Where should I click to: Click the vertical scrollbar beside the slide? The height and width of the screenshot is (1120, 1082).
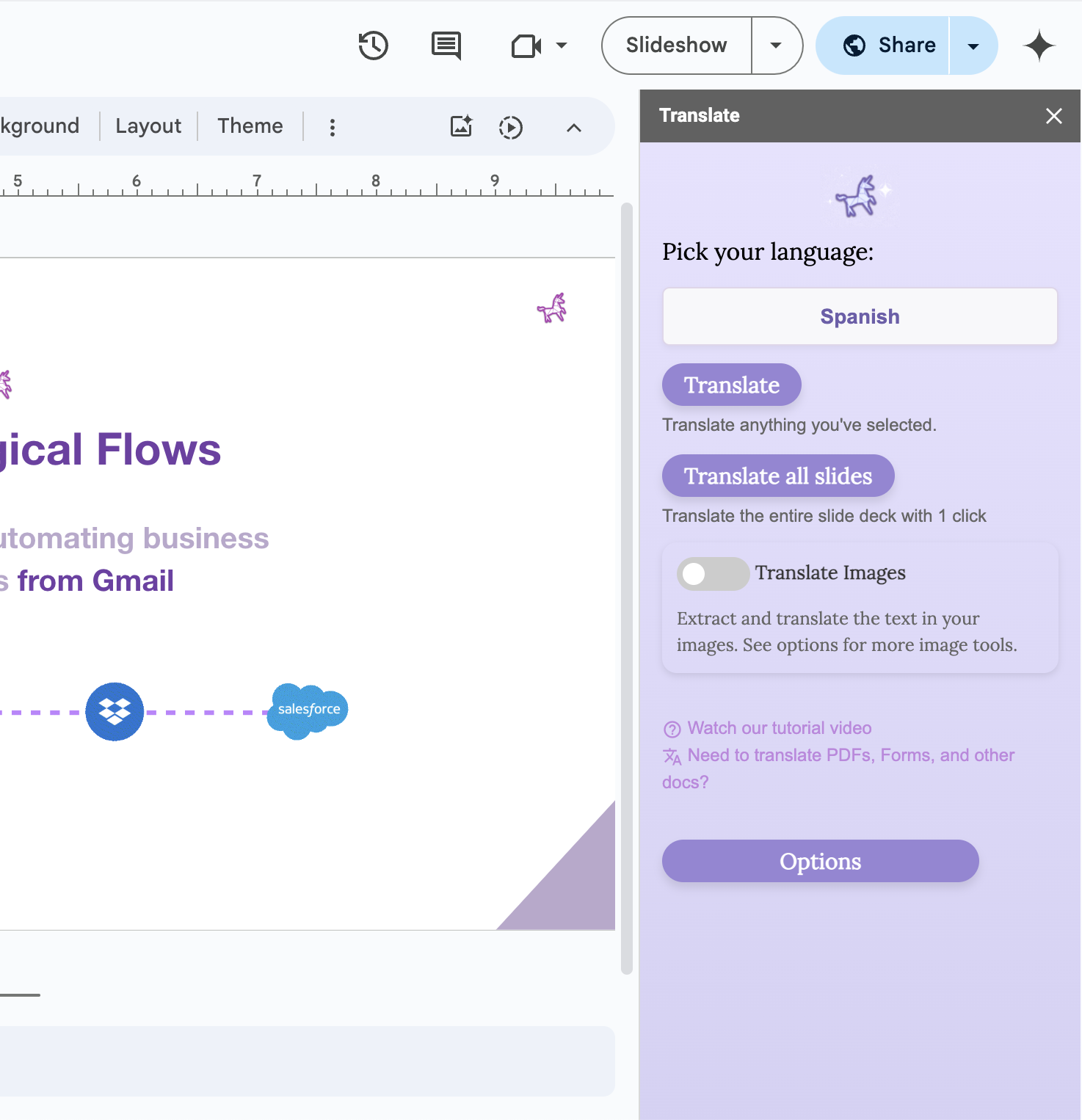(627, 587)
